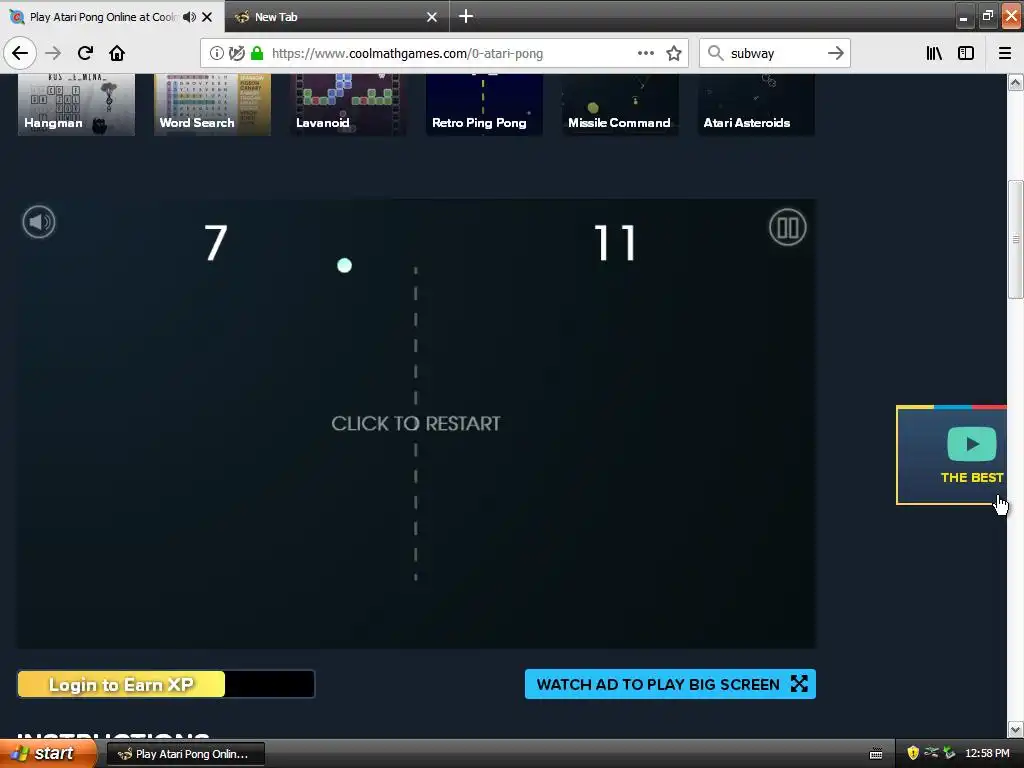Open a new tab with plus button
The height and width of the screenshot is (768, 1024).
pyautogui.click(x=466, y=16)
